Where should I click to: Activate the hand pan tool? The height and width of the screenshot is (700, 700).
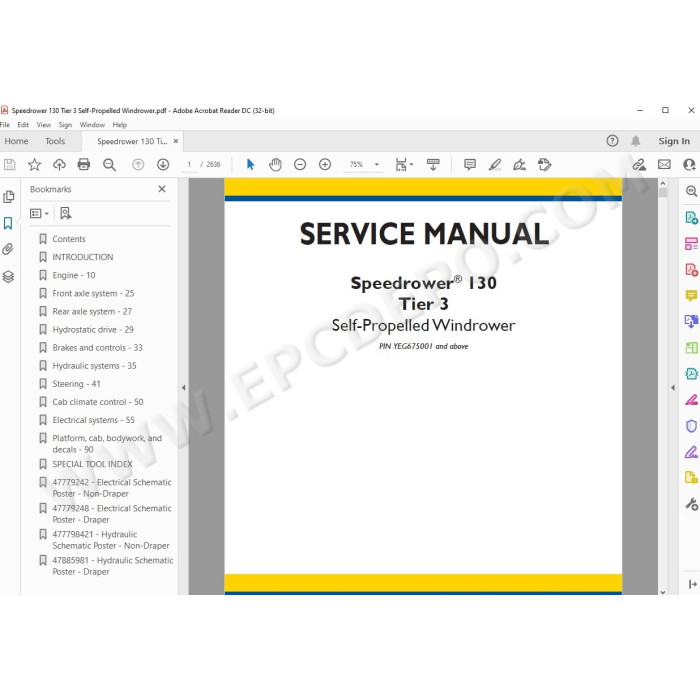[275, 165]
